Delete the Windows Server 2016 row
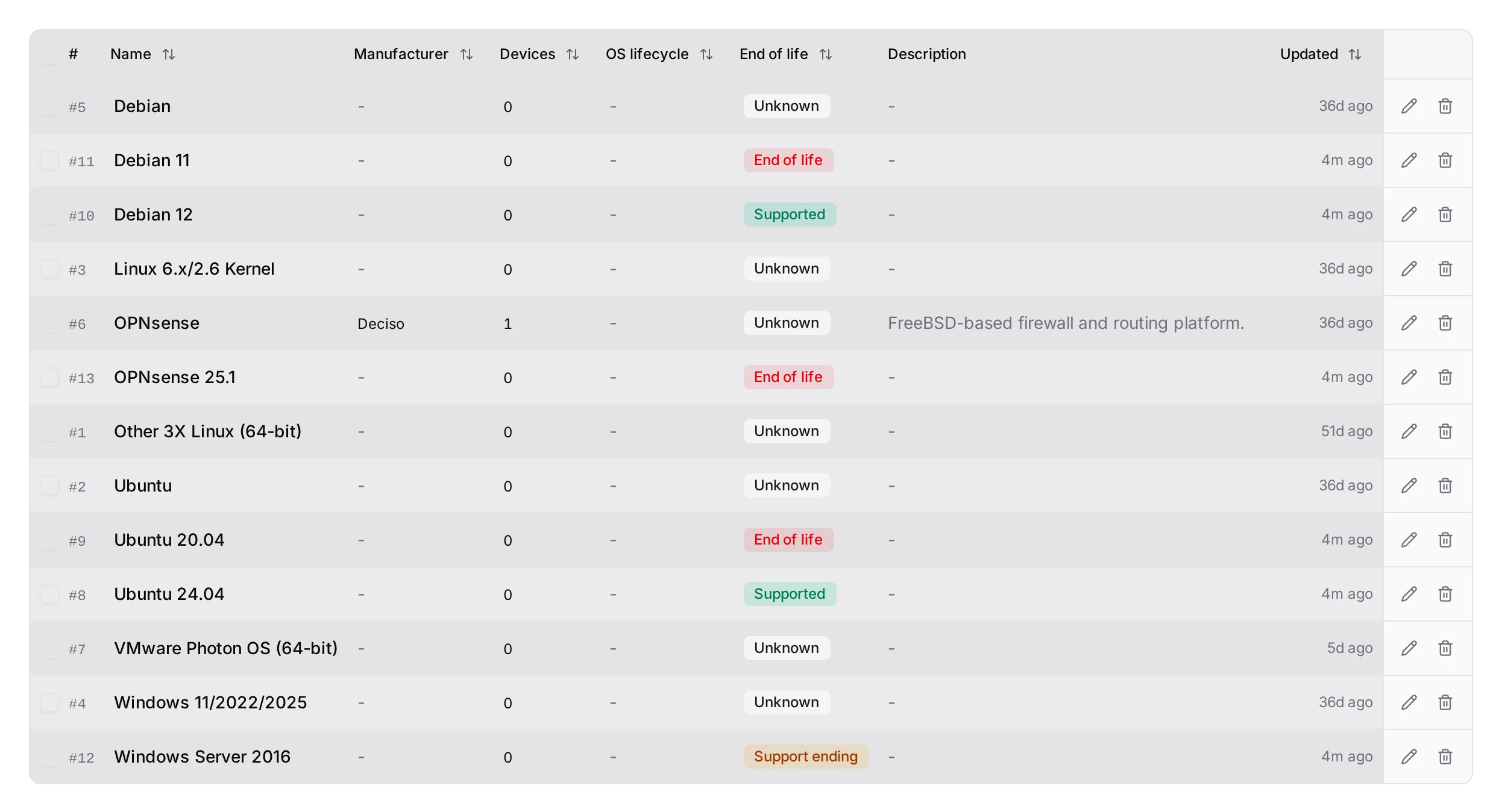This screenshot has height=812, width=1502. coord(1445,757)
